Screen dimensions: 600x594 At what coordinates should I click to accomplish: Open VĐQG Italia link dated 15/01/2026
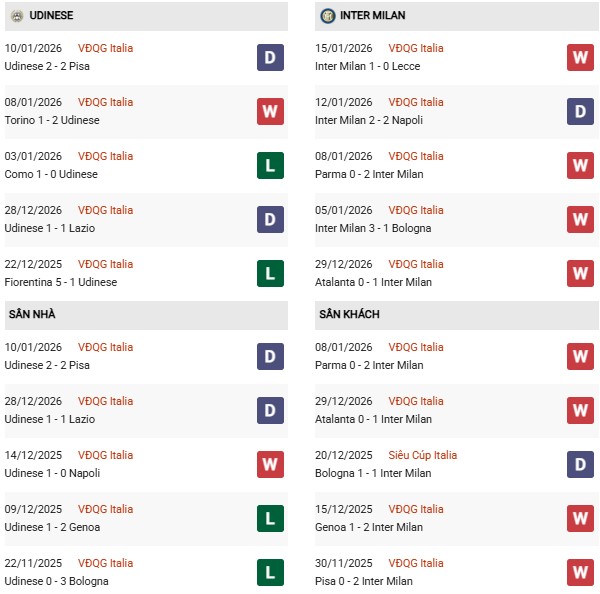coord(416,48)
